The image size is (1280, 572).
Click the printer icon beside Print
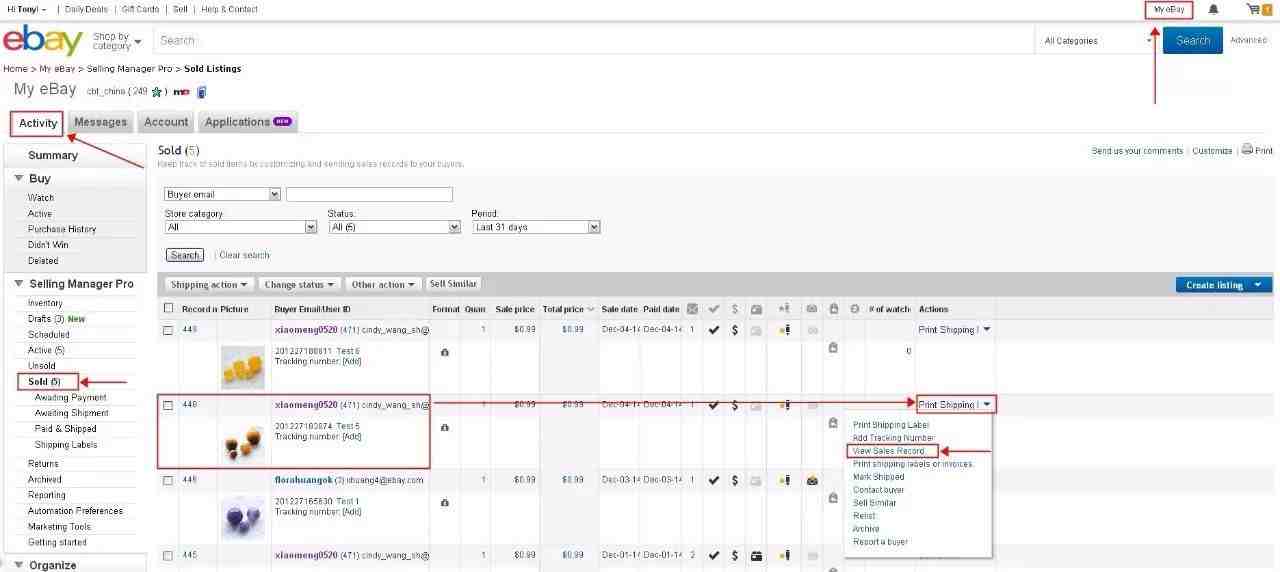(1247, 150)
